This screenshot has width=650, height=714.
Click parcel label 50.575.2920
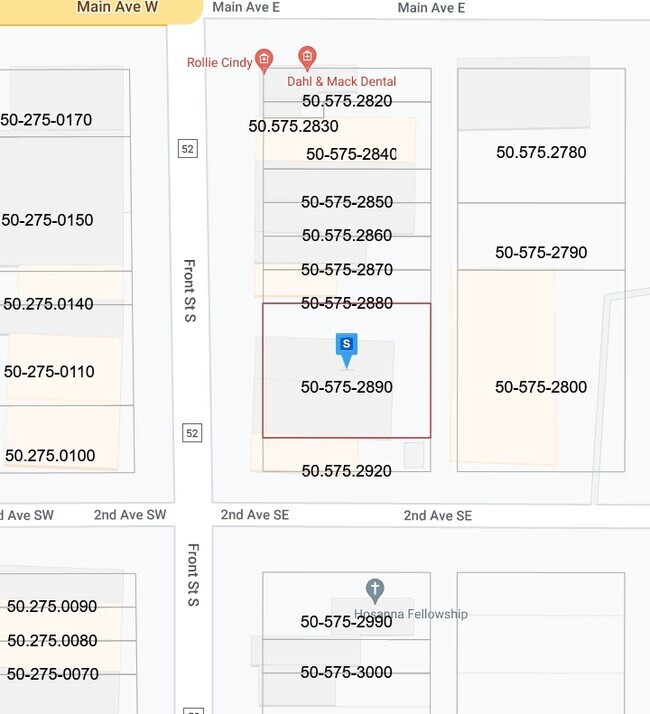(x=346, y=470)
